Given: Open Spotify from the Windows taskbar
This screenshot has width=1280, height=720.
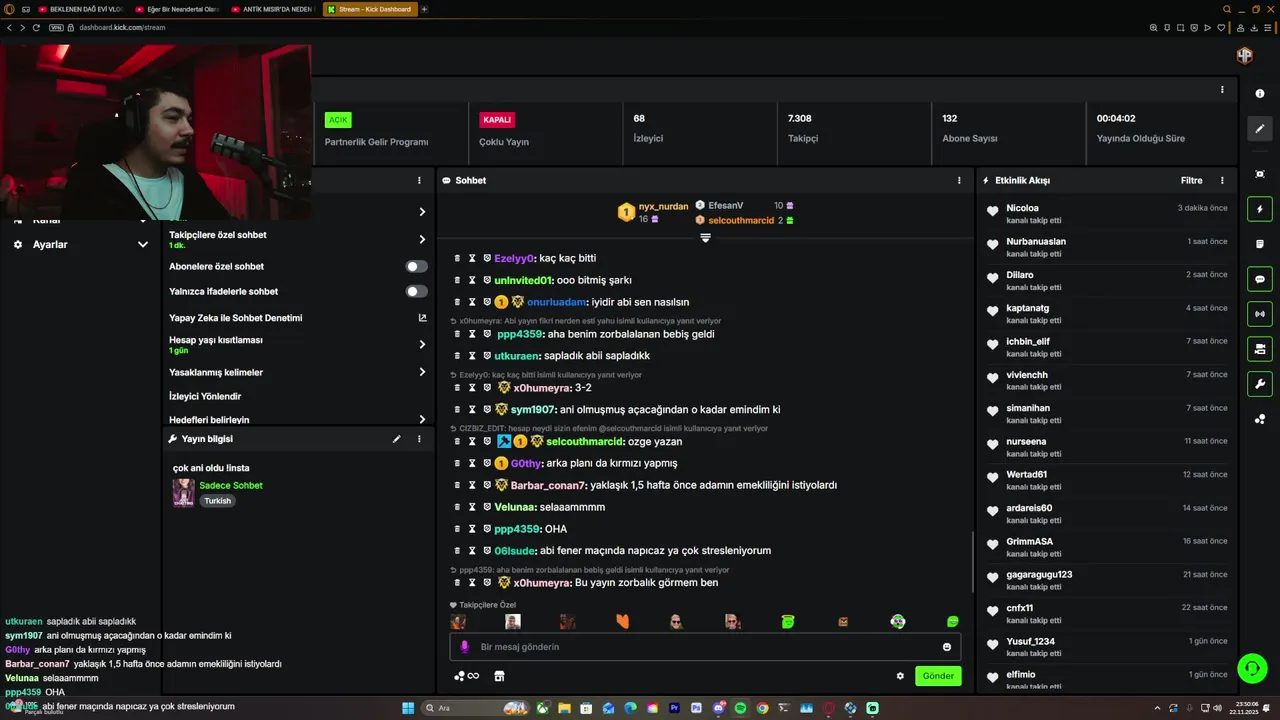Looking at the screenshot, I should coord(740,708).
